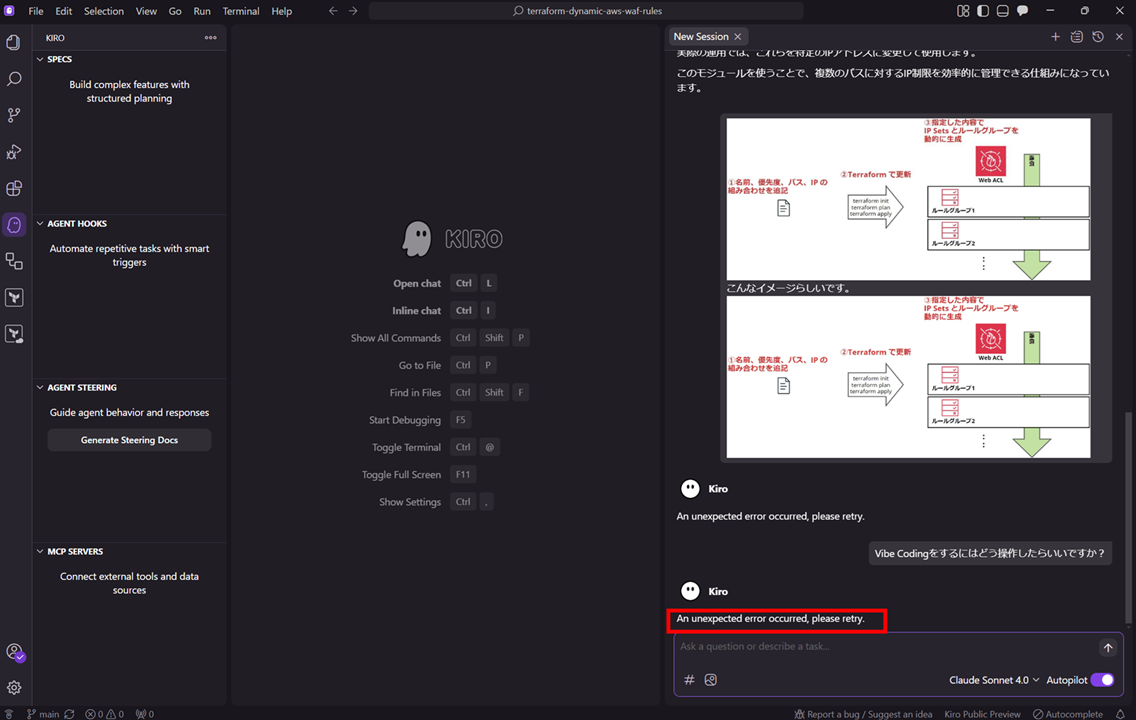Open the Customize Layout icon in title bar
Image resolution: width=1136 pixels, height=720 pixels.
point(963,11)
